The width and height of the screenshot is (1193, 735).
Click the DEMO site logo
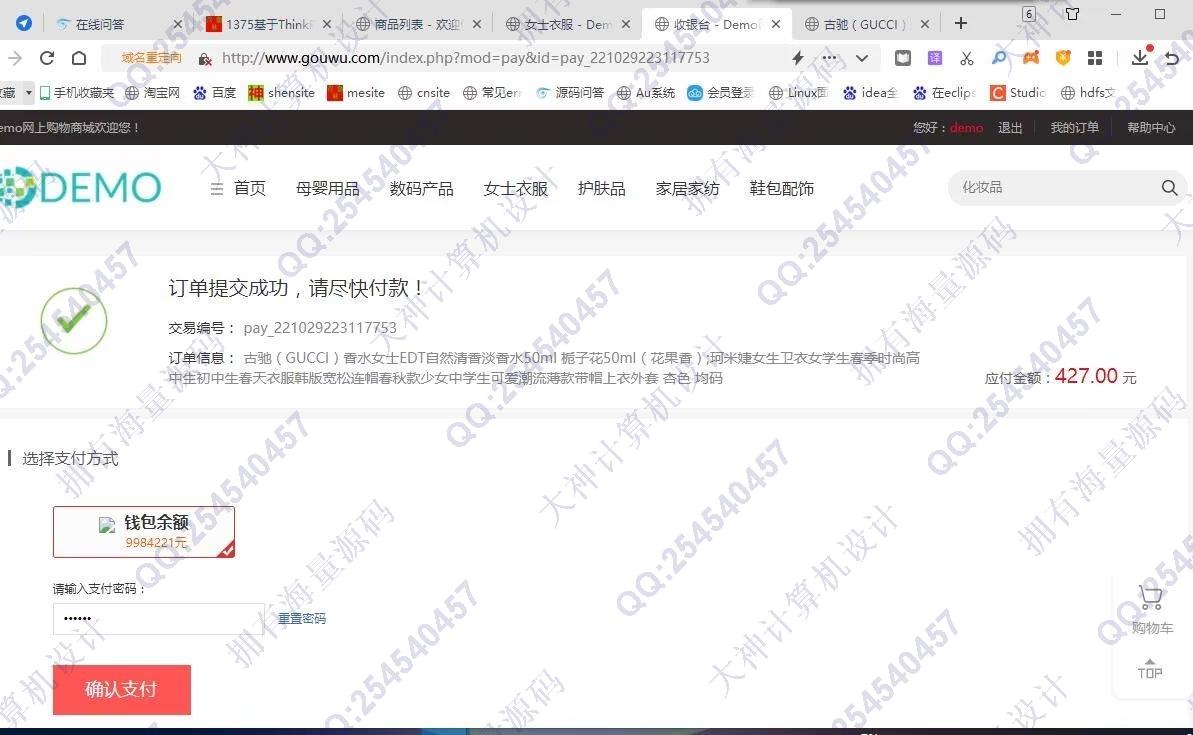click(x=81, y=187)
